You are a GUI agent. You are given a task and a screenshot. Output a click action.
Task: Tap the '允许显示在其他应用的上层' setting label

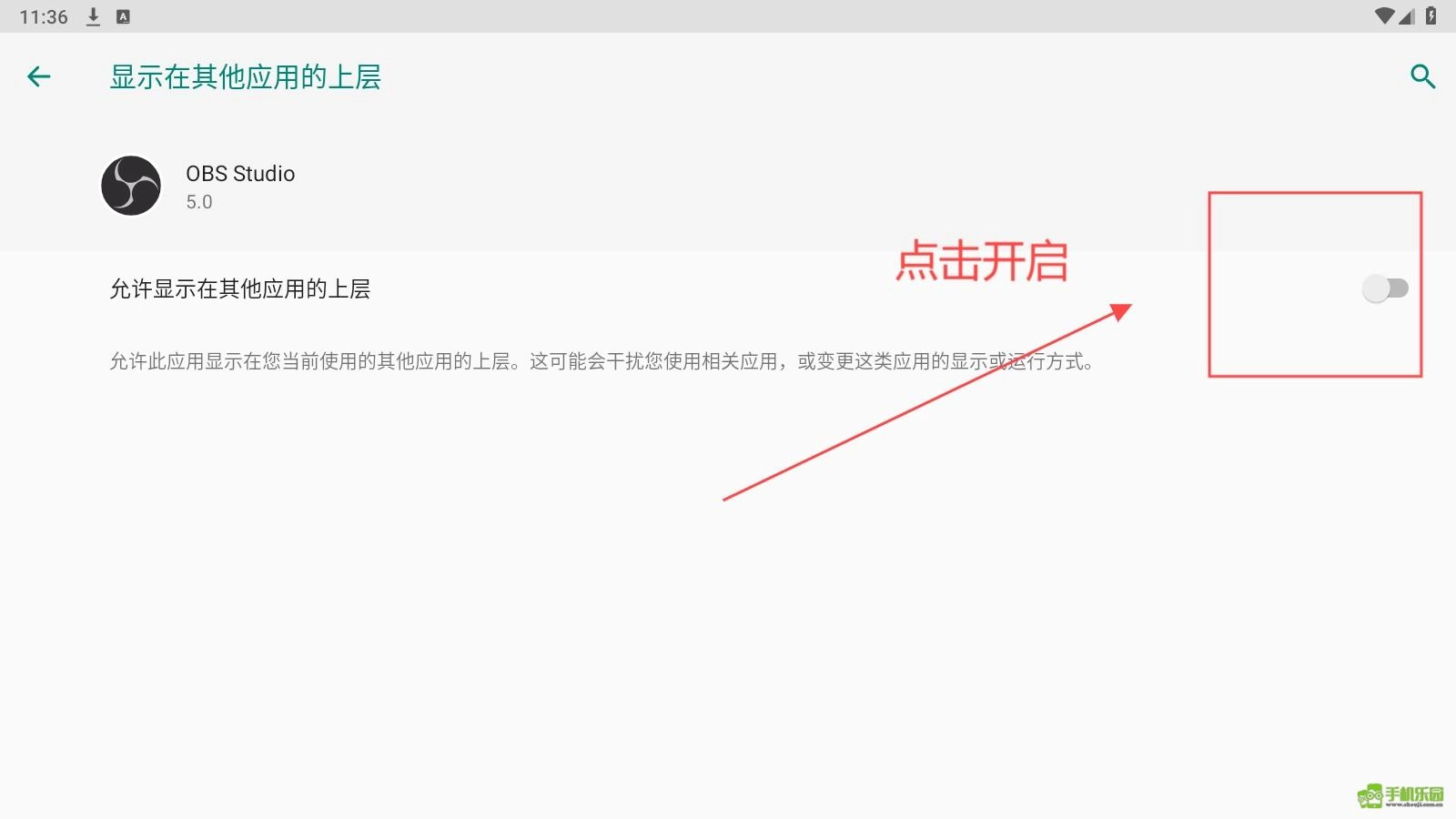tap(240, 289)
